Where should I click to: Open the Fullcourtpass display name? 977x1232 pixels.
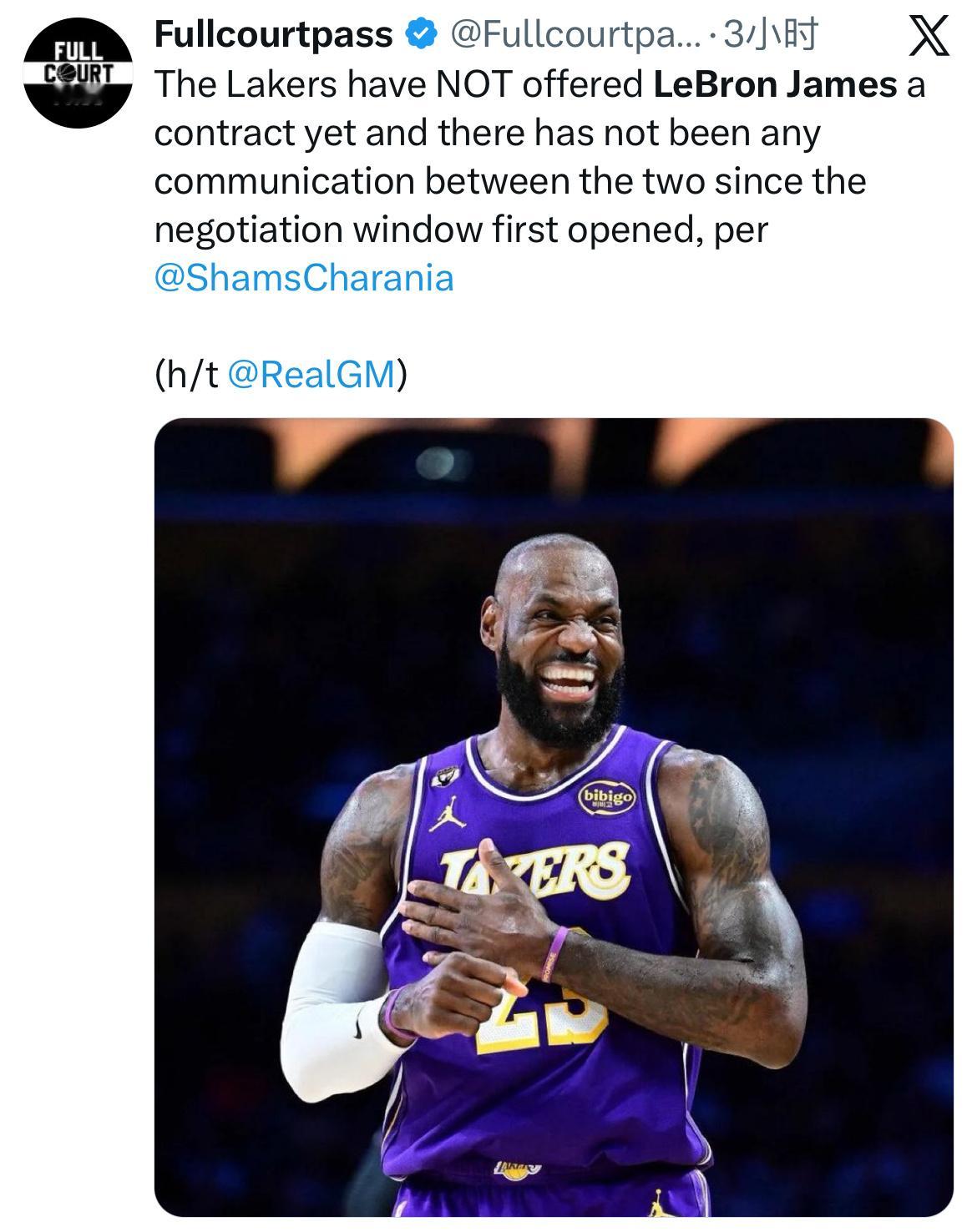click(x=274, y=34)
